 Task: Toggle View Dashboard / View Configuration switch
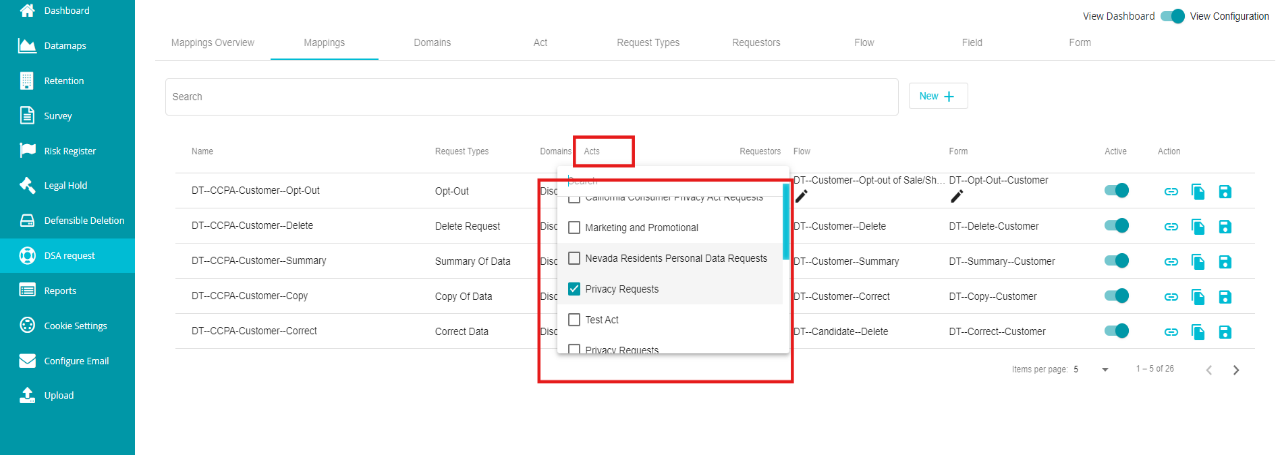1172,16
